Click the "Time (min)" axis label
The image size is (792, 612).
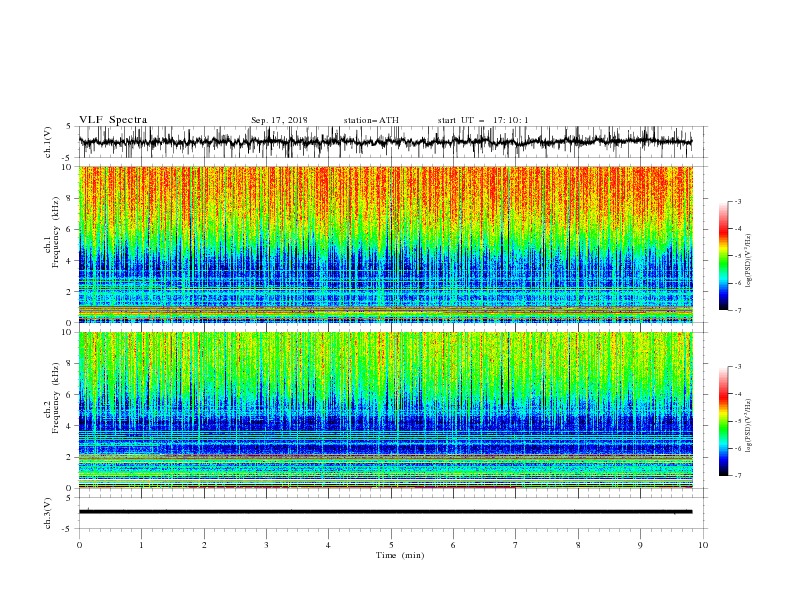[400, 555]
